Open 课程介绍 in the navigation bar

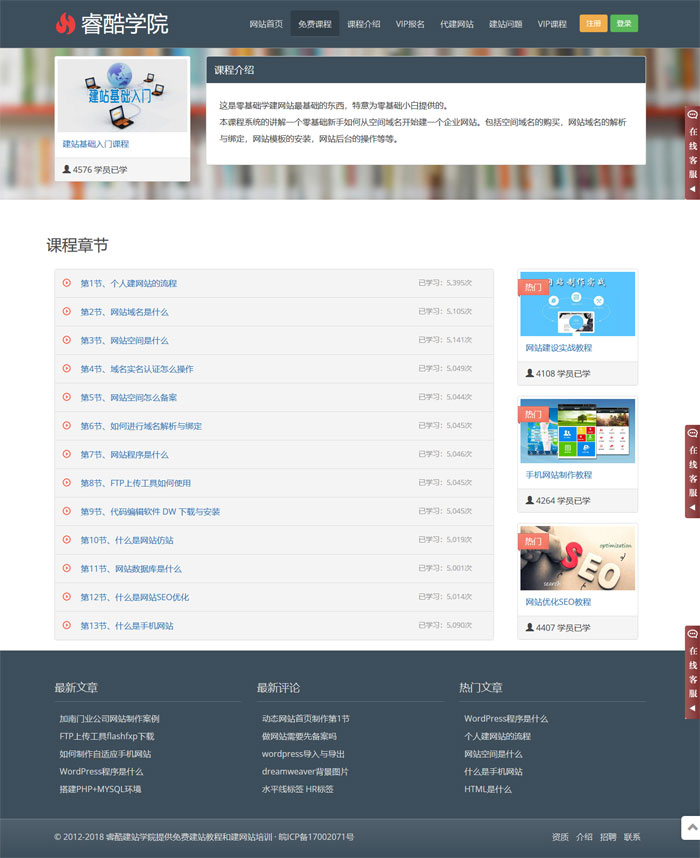pyautogui.click(x=363, y=24)
